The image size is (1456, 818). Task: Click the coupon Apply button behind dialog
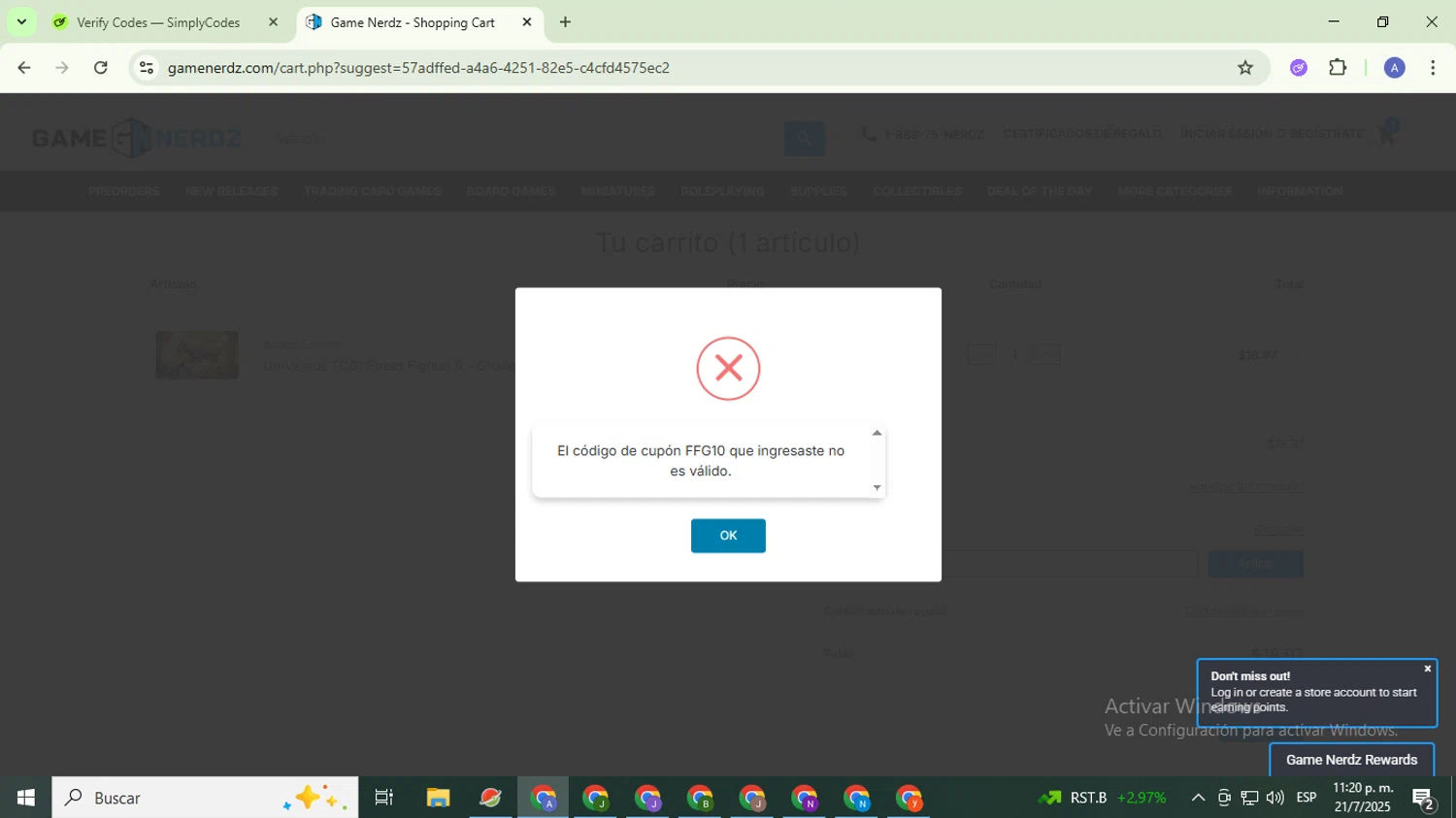pos(1256,564)
